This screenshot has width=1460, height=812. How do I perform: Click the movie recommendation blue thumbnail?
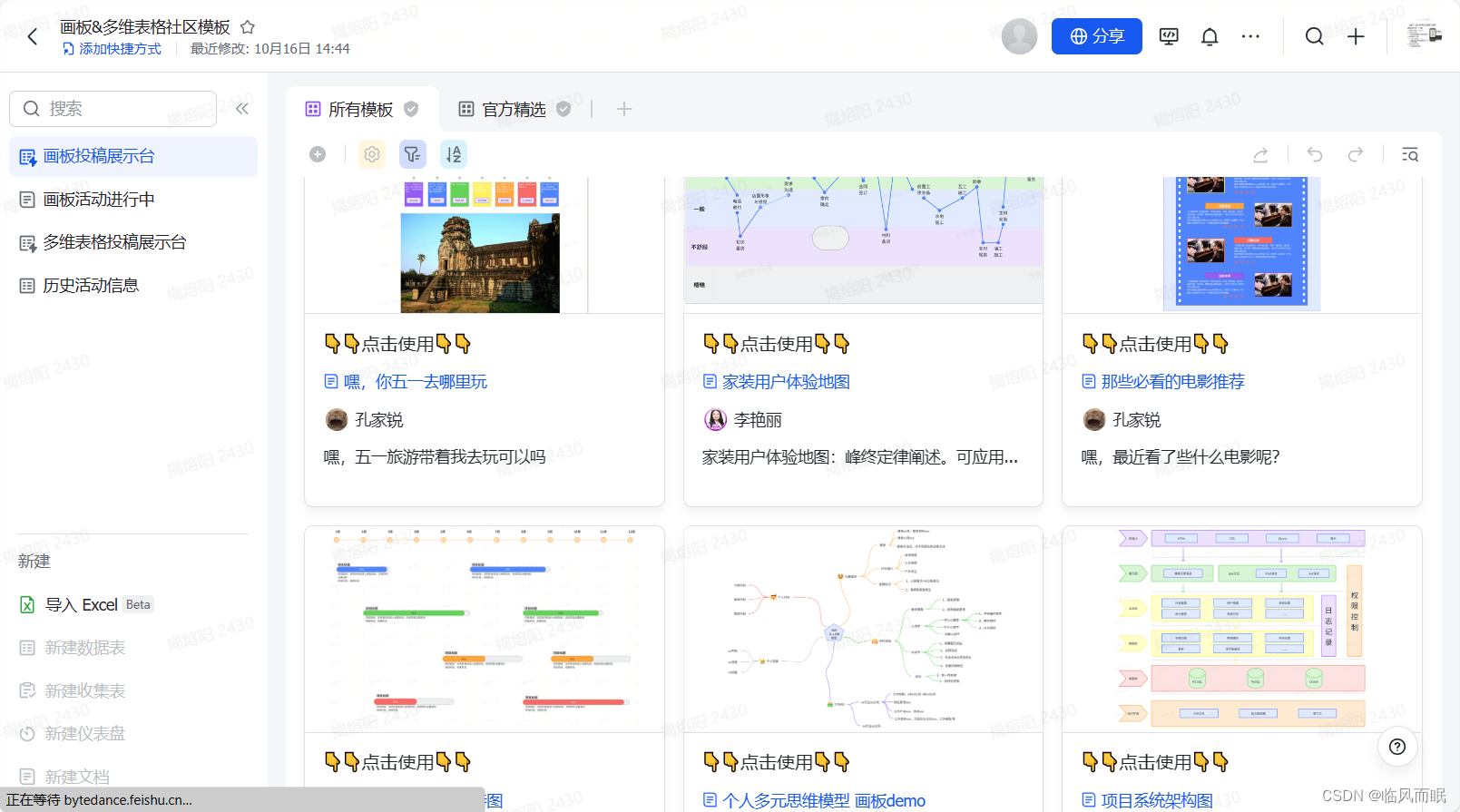pyautogui.click(x=1241, y=243)
